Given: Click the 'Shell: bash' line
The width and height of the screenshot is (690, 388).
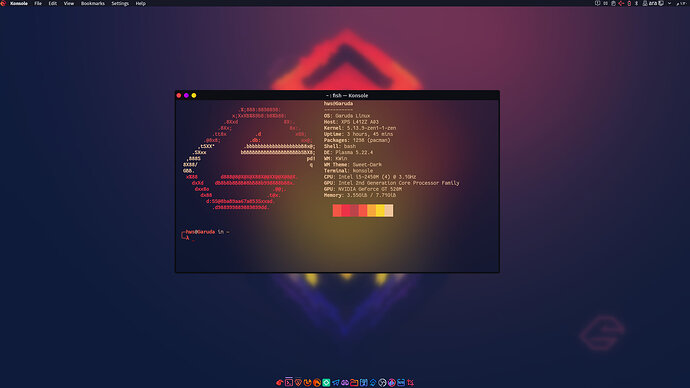Looking at the screenshot, I should [x=340, y=146].
